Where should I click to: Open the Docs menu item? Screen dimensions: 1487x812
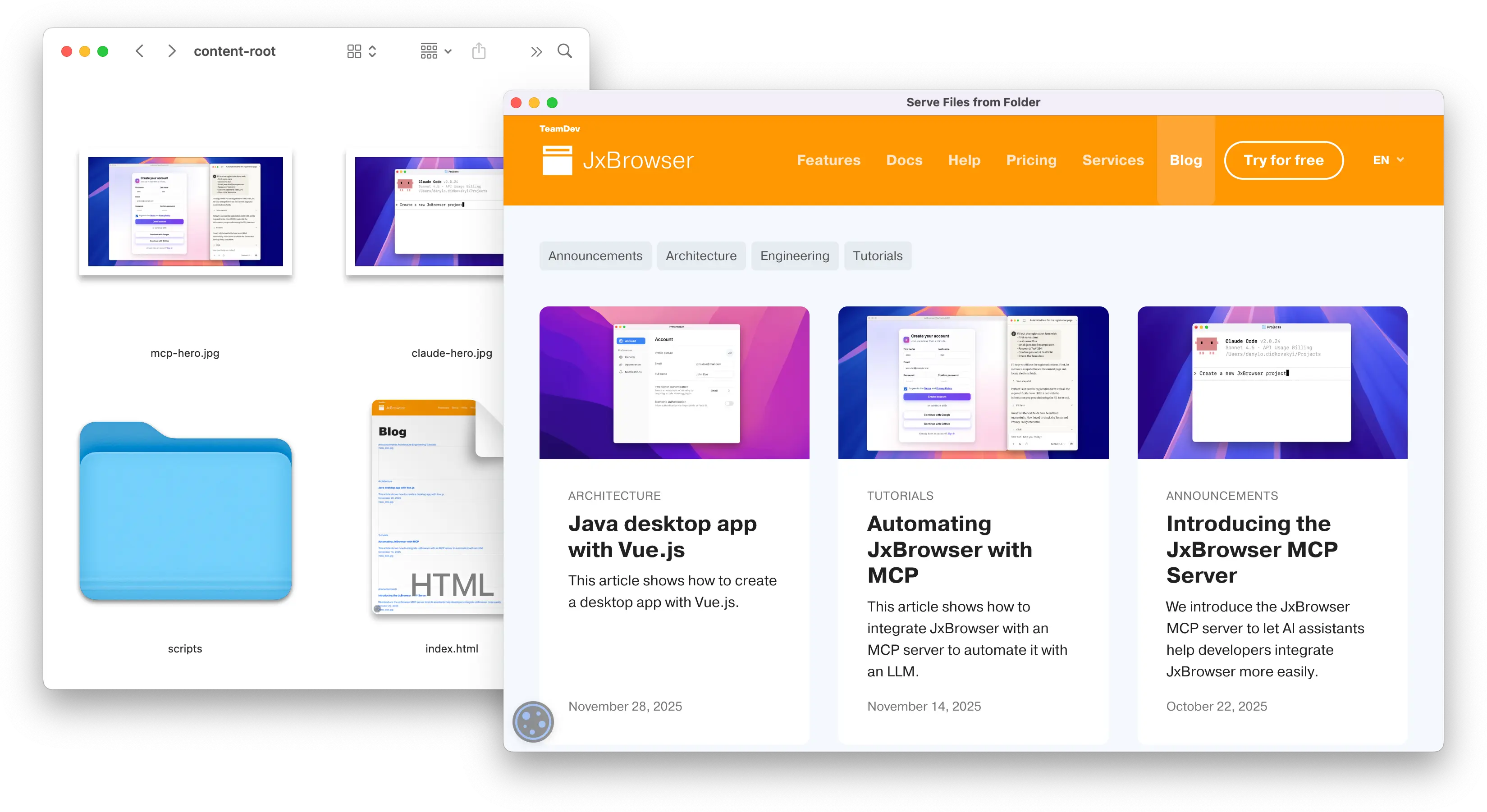click(904, 160)
